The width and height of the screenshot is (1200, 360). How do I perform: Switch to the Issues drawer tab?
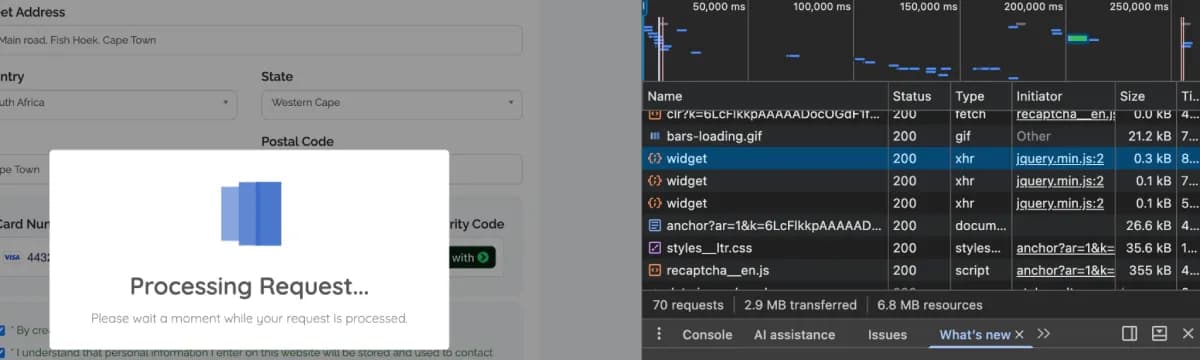pos(887,335)
